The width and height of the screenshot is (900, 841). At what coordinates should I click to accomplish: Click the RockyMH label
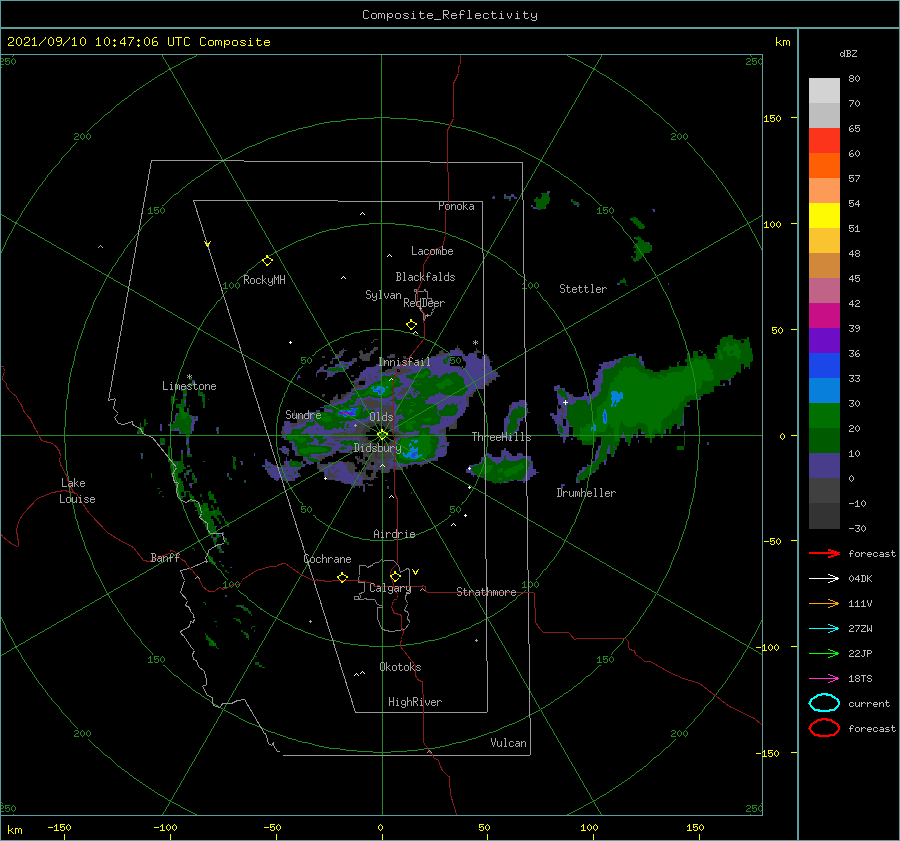coord(264,280)
